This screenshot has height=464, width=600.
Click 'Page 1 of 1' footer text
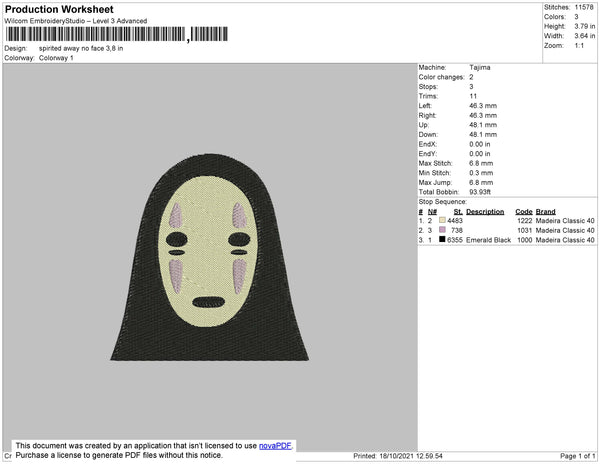coord(577,456)
